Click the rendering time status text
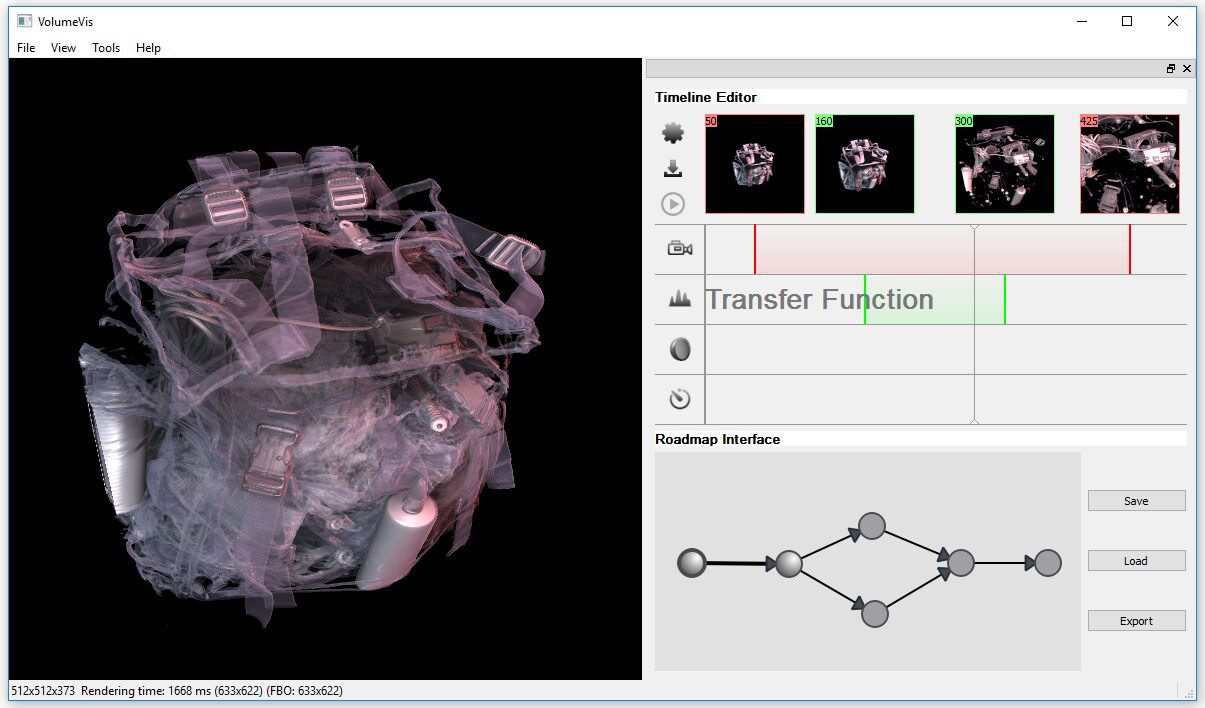The image size is (1205, 708). point(211,690)
